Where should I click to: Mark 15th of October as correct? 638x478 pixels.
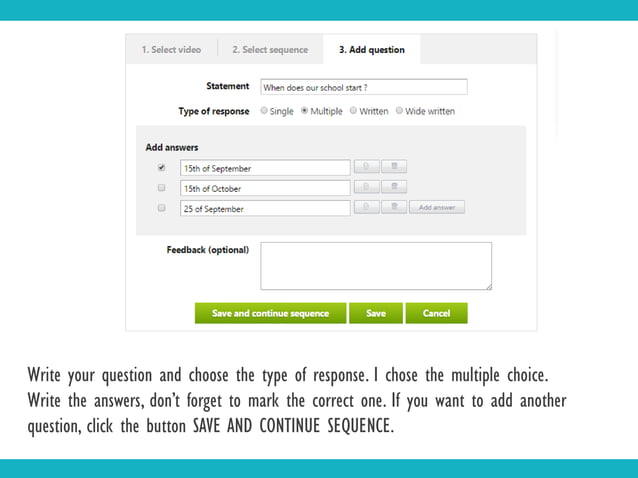point(162,188)
